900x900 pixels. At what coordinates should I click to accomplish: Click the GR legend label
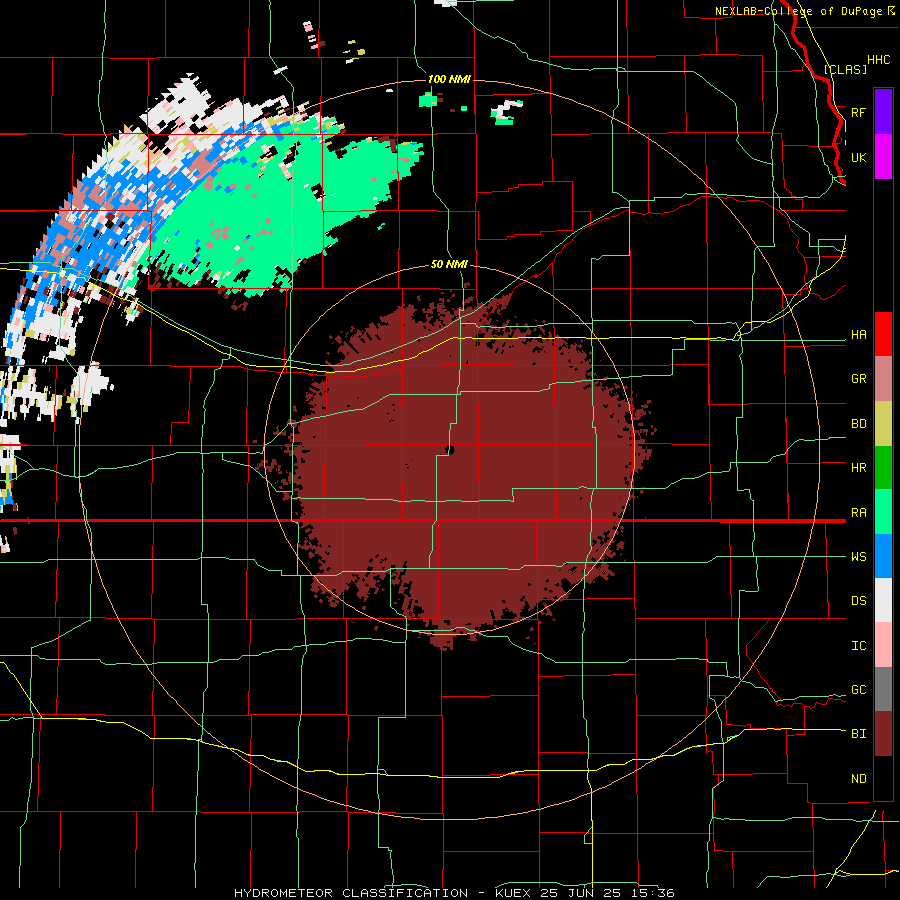point(859,379)
